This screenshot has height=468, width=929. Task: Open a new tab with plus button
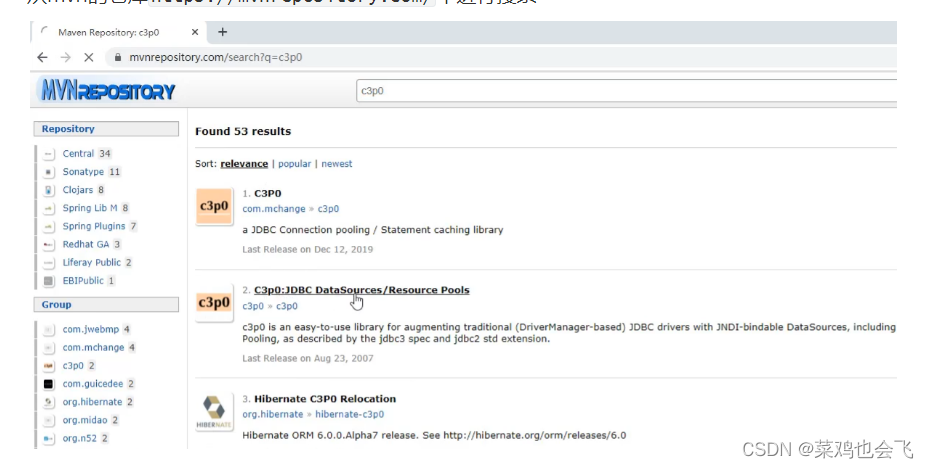pos(223,32)
